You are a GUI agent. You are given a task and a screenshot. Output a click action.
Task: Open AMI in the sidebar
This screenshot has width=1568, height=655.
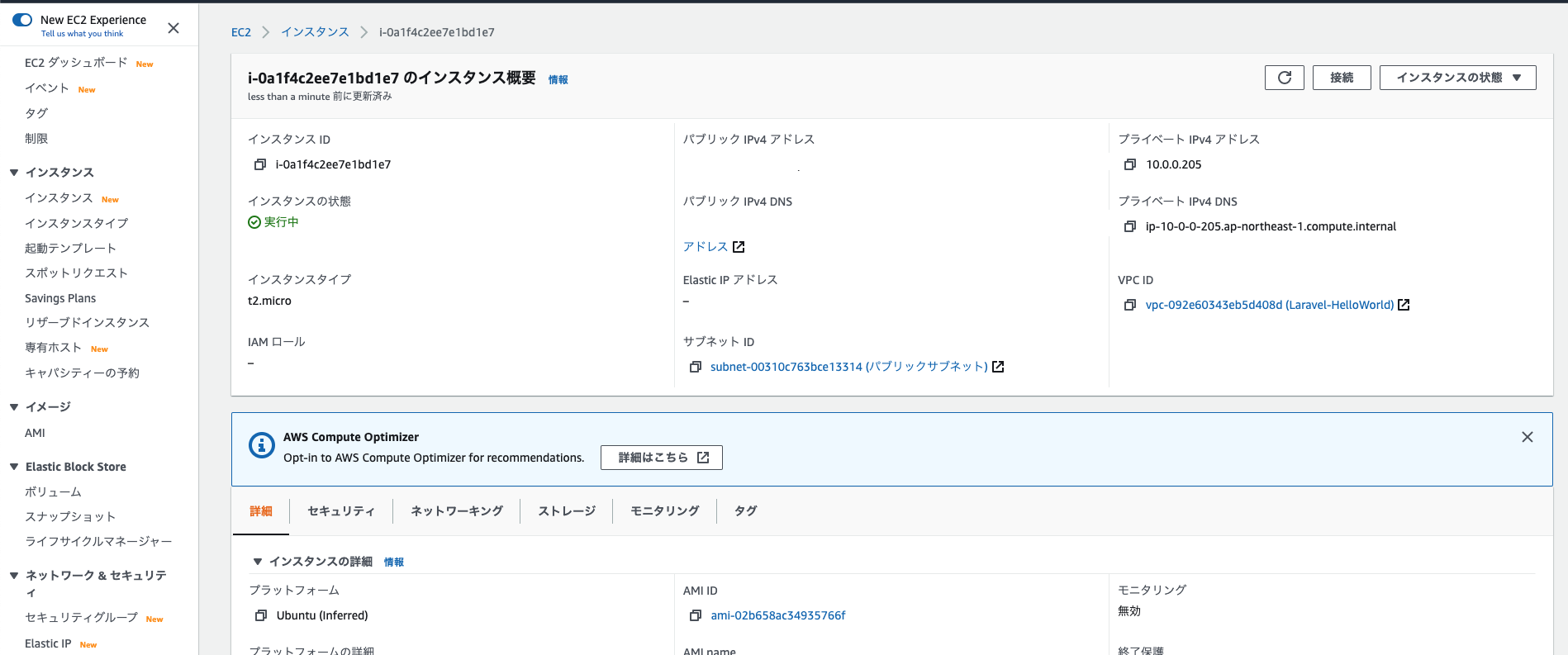click(35, 433)
